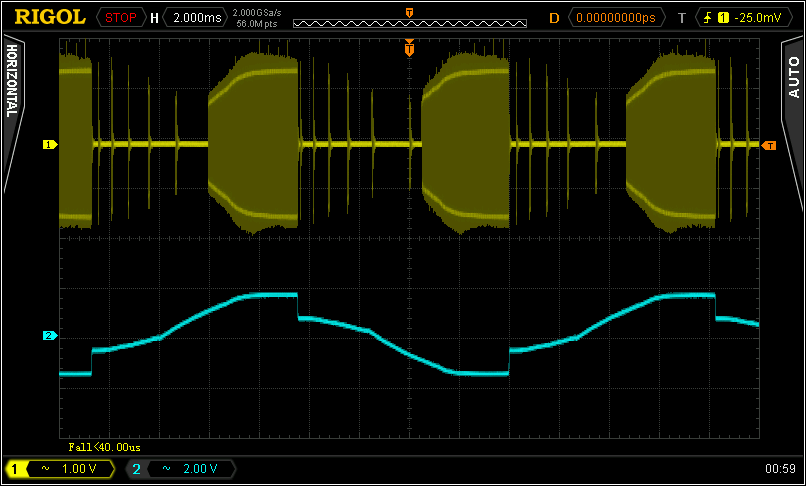Open the trigger settings showing -25.0mV

click(742, 18)
